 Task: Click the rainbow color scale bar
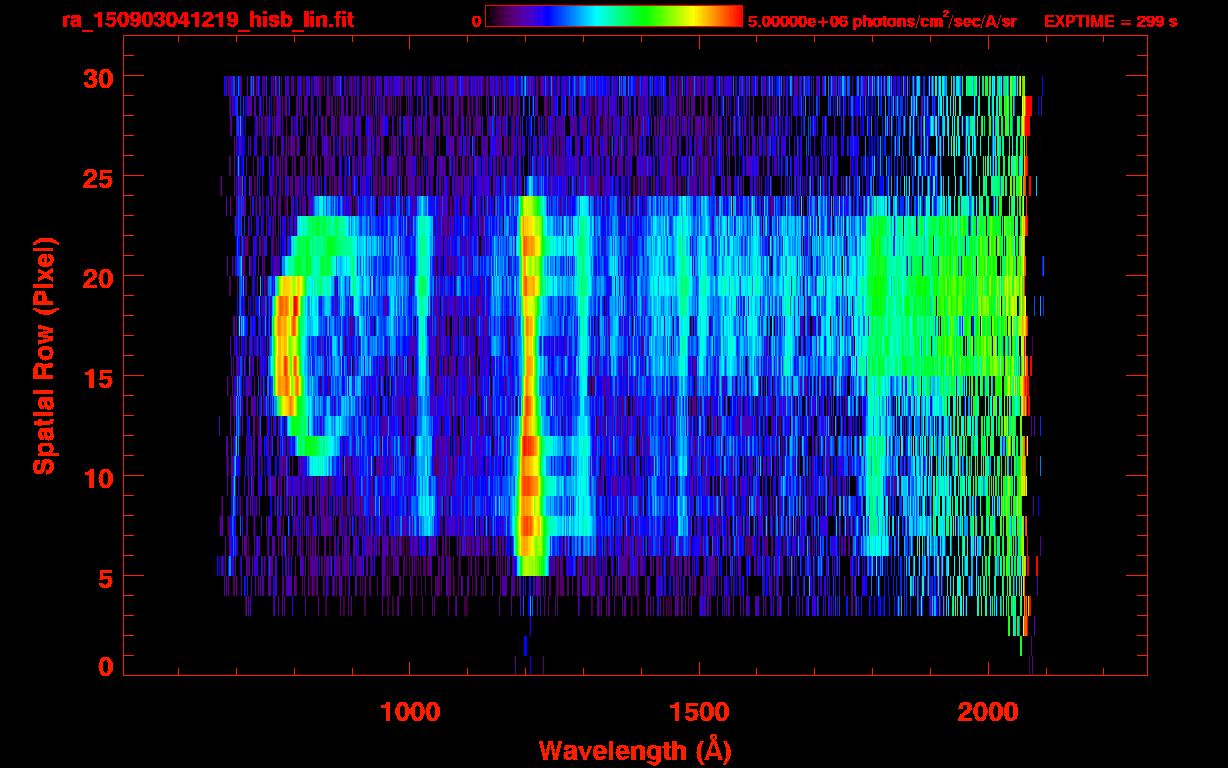coord(614,16)
